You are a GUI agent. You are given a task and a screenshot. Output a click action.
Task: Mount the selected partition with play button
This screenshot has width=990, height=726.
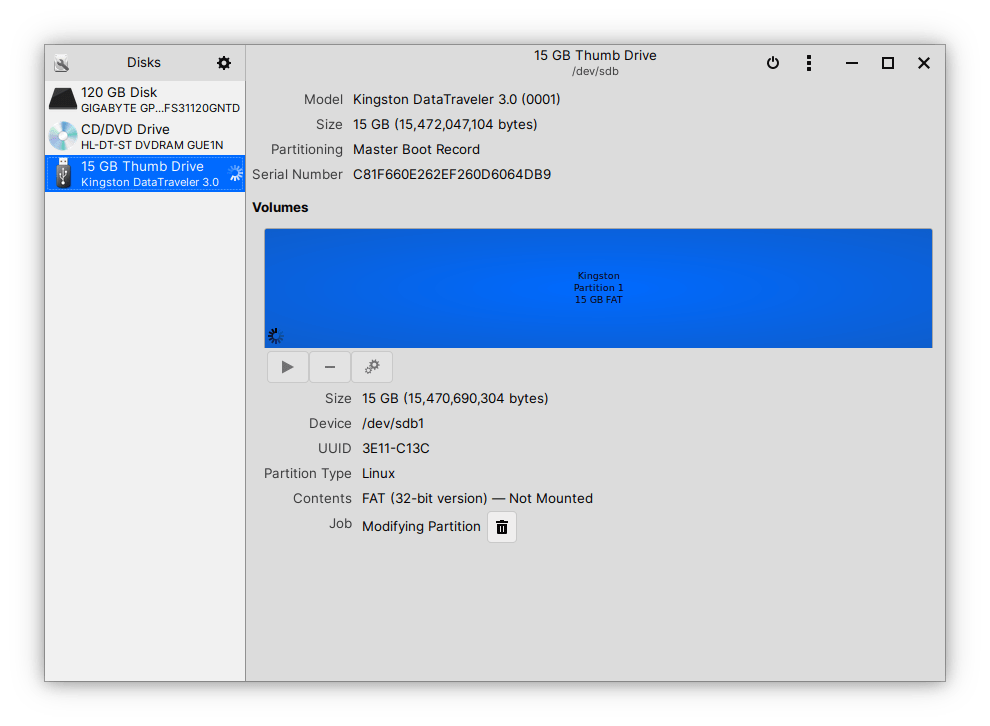click(288, 367)
